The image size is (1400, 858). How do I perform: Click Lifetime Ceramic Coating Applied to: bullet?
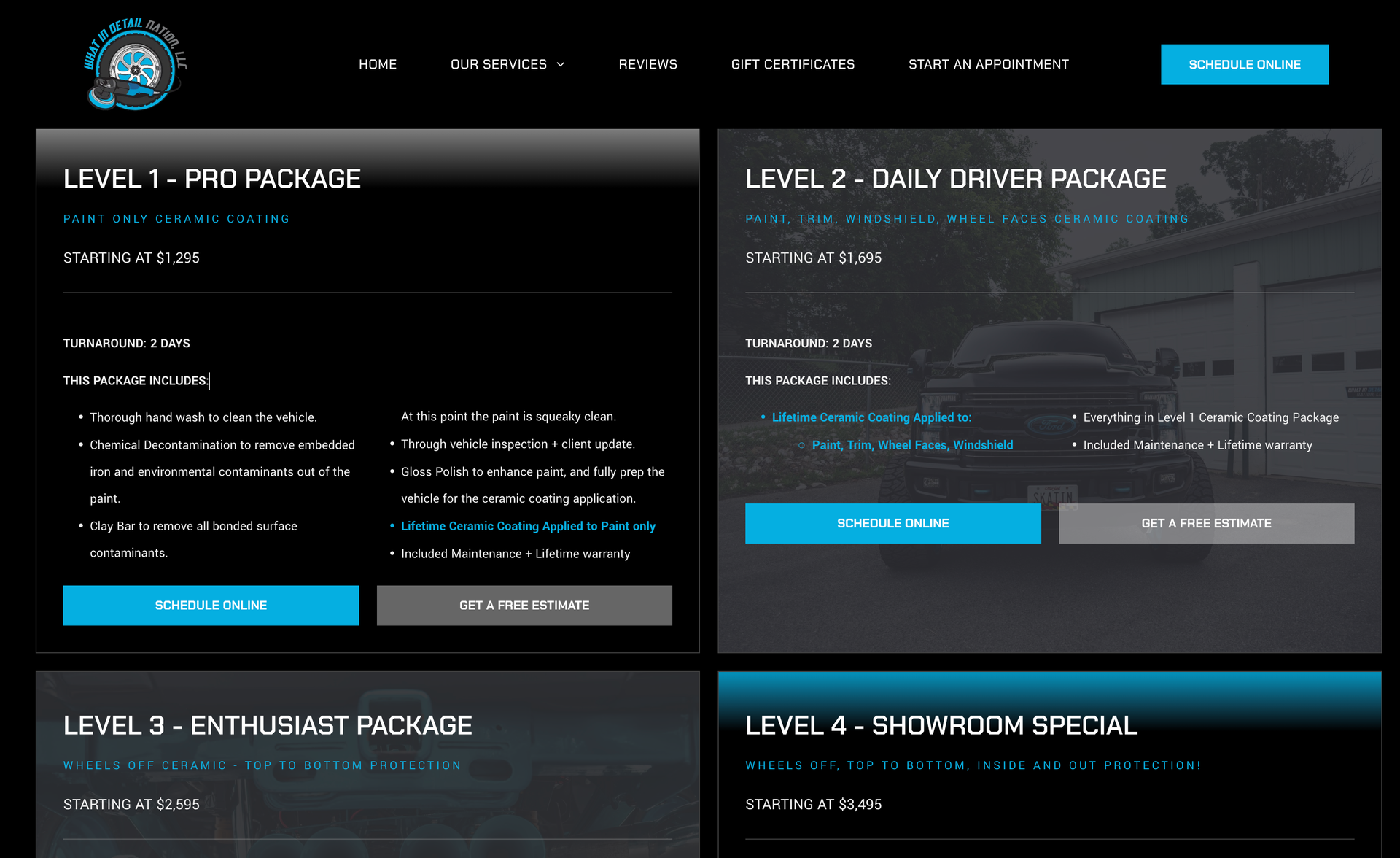tap(871, 417)
